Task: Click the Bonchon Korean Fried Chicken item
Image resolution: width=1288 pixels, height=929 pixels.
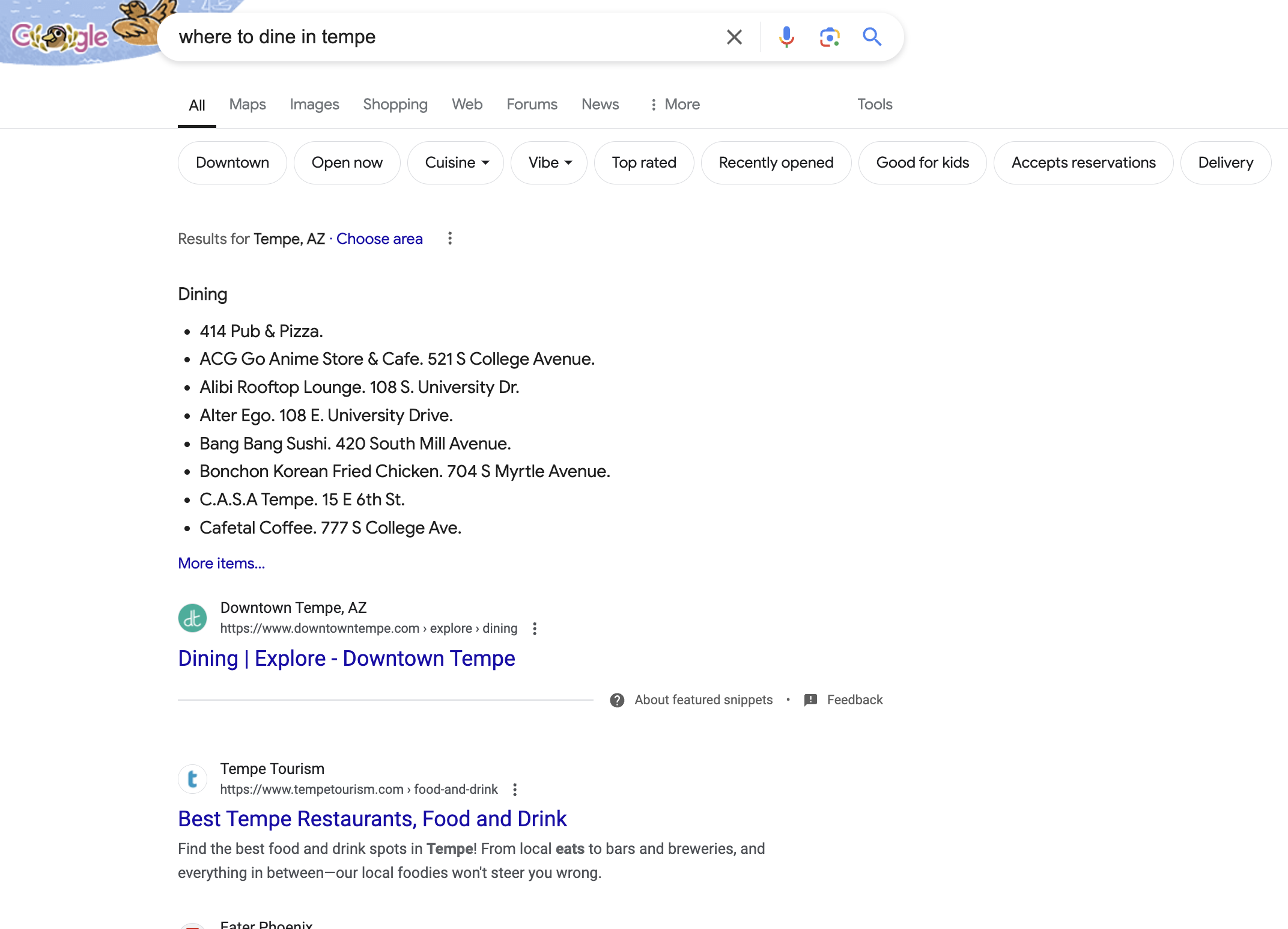Action: 405,472
